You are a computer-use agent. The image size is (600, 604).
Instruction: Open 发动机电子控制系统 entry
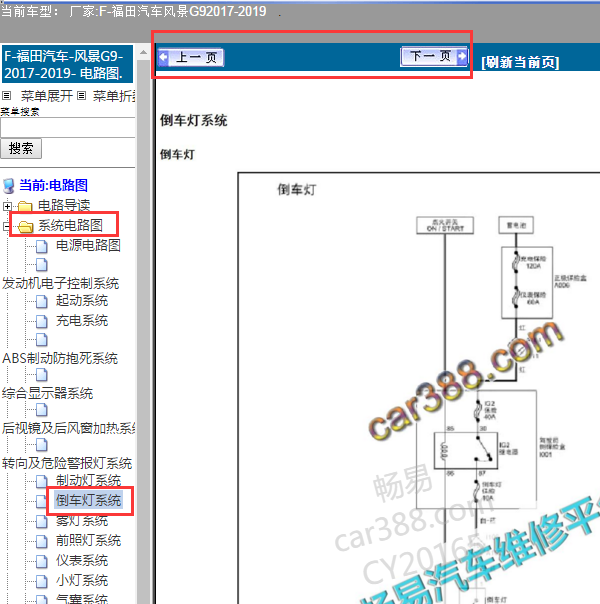pyautogui.click(x=60, y=283)
